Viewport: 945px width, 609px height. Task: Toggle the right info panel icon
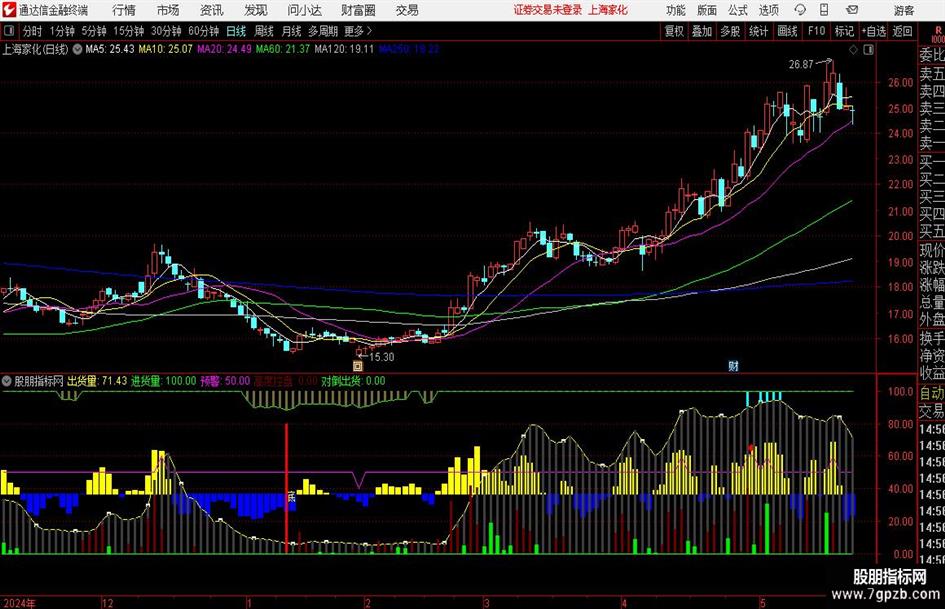click(x=868, y=50)
